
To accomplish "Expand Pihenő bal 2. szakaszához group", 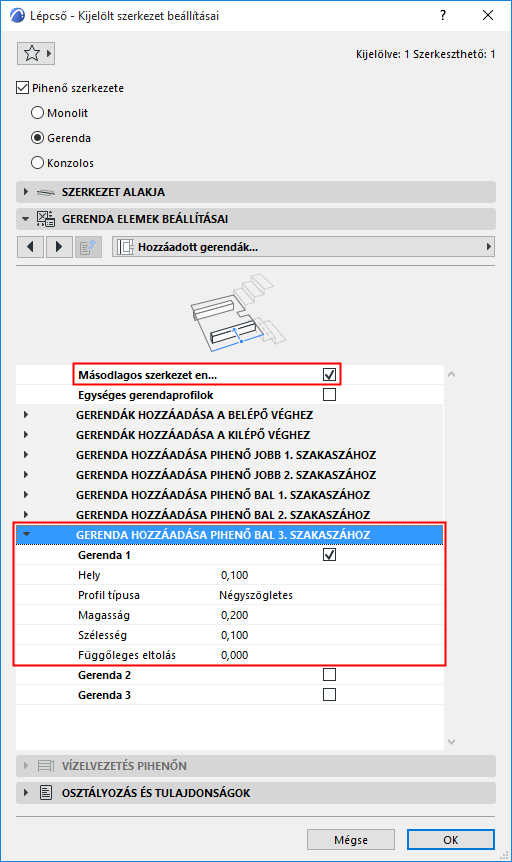I will pos(26,515).
